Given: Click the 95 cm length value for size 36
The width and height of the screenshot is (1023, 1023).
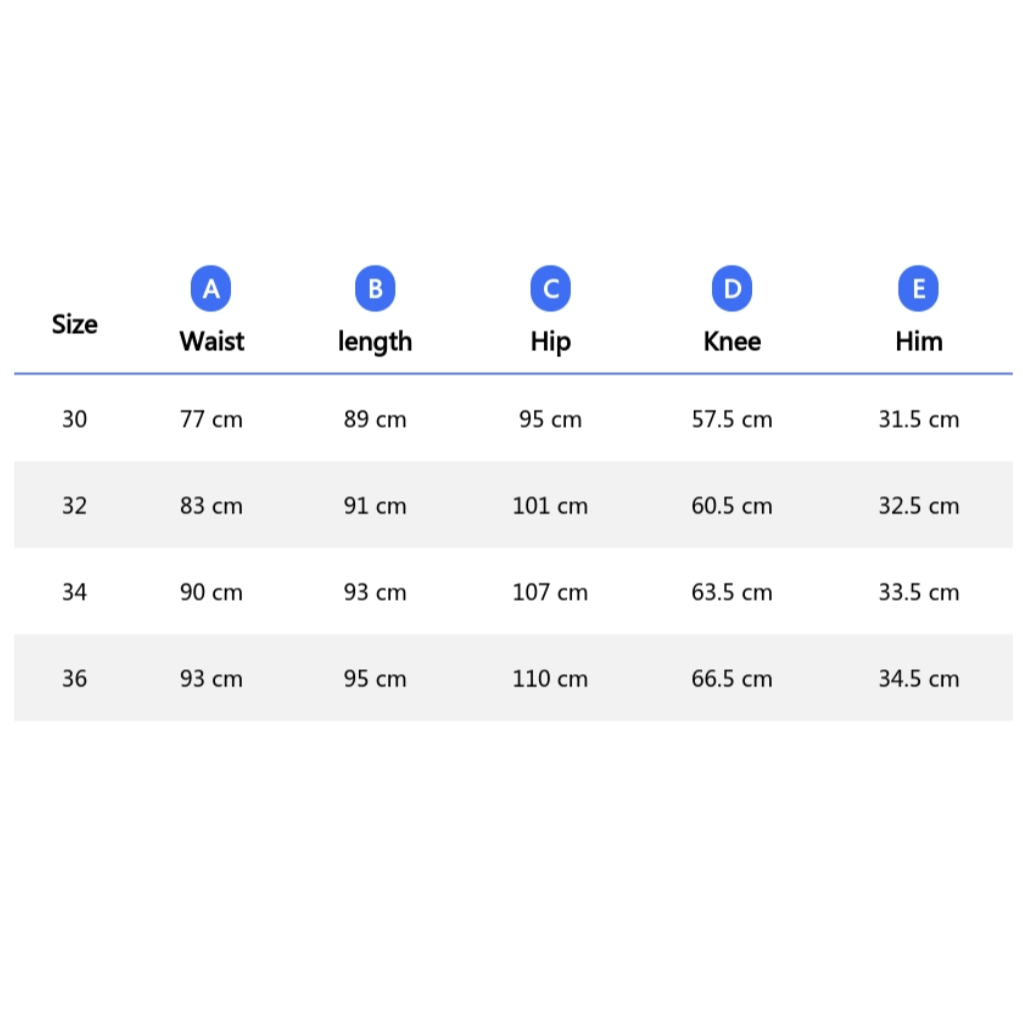Looking at the screenshot, I should 375,679.
